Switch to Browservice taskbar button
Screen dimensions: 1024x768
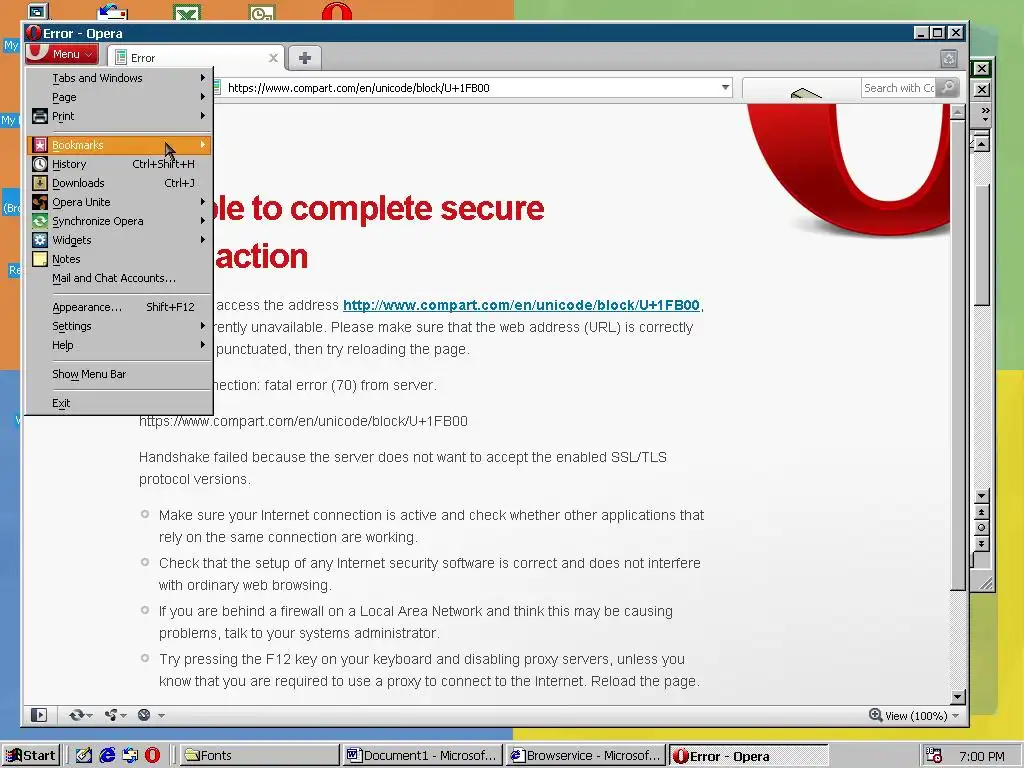[x=586, y=756]
